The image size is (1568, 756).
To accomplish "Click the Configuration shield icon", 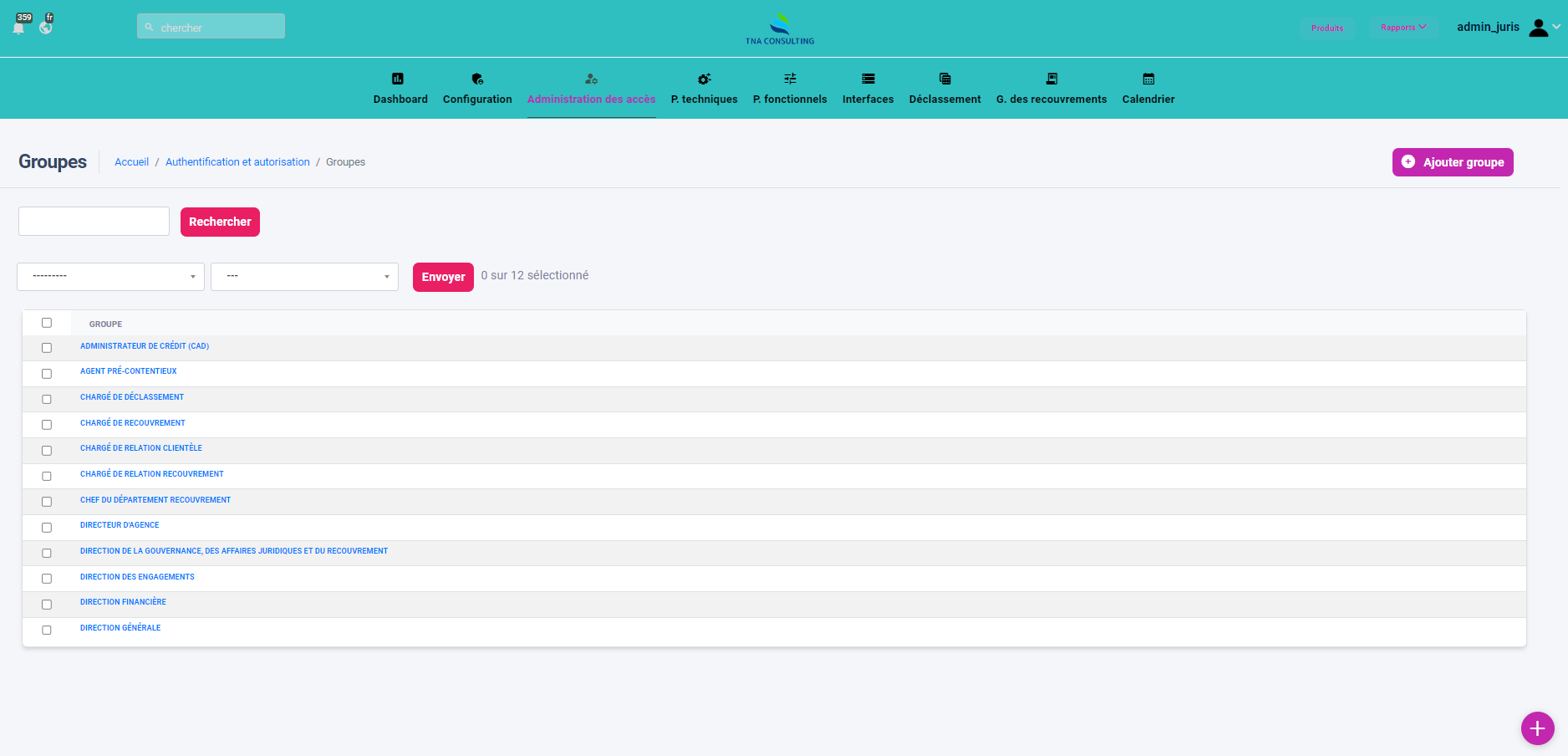I will (477, 79).
